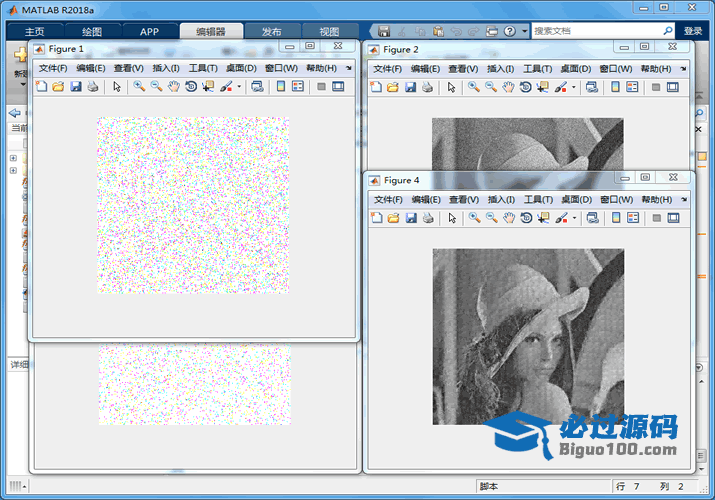Open MATLAB help question mark icon
Screen dimensions: 715x500
510,31
